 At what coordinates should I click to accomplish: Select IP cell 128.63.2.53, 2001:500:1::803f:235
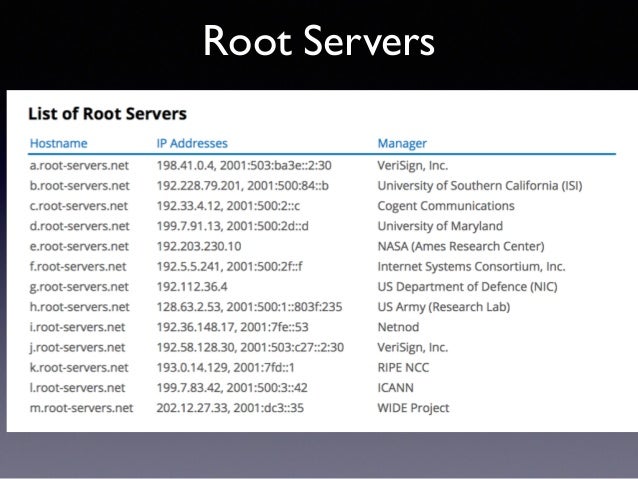tap(249, 307)
